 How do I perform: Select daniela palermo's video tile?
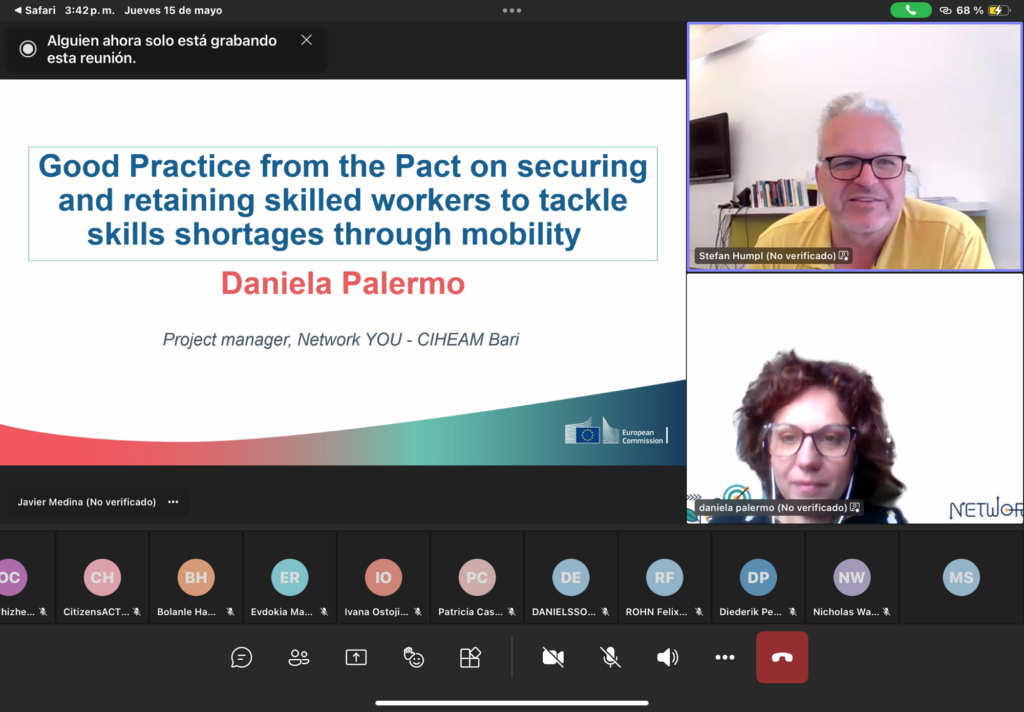(855, 398)
